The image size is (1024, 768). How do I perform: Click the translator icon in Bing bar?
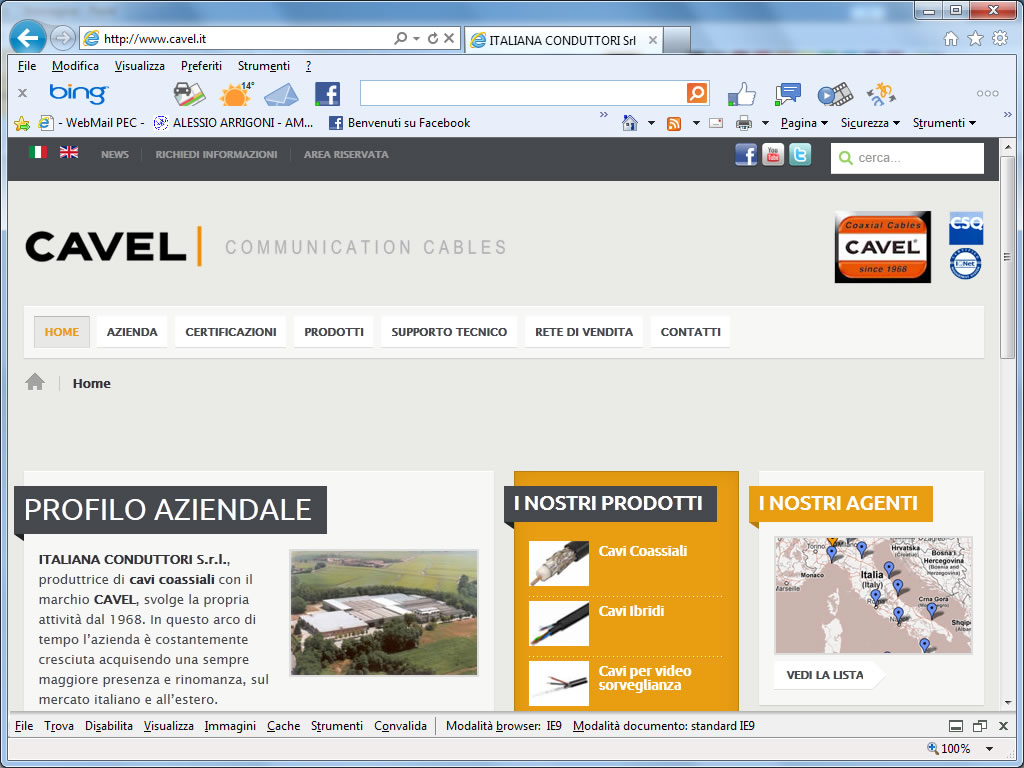(881, 95)
